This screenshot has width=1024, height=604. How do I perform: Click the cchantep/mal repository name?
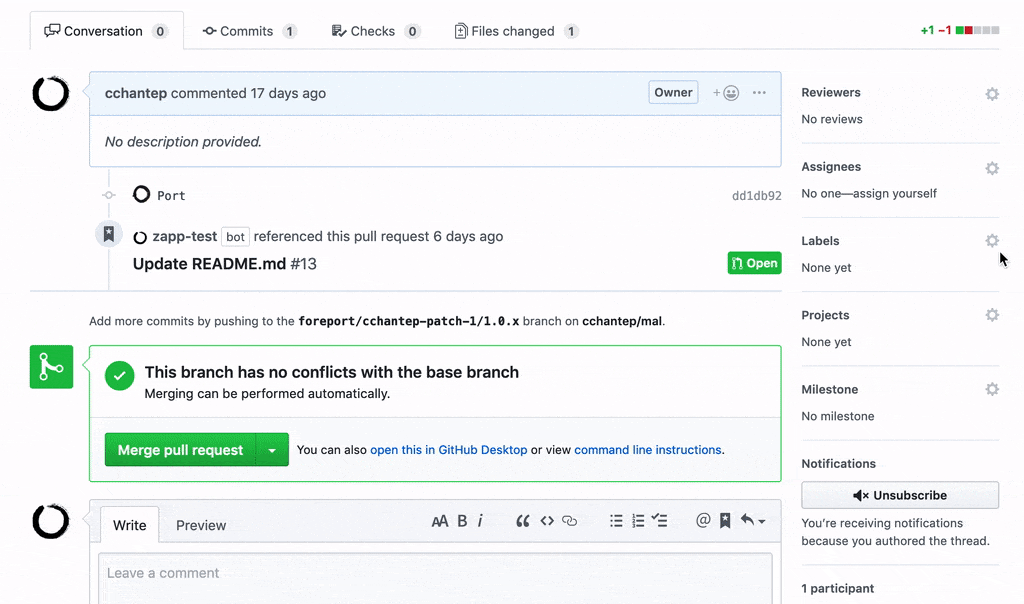coord(622,321)
